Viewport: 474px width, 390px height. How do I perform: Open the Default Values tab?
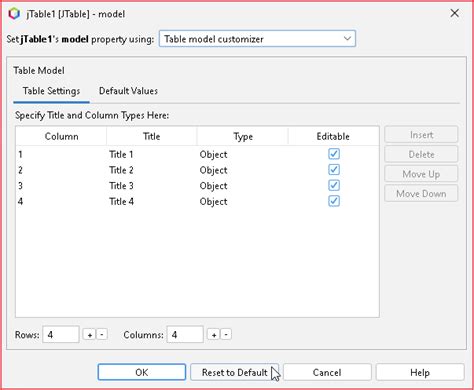tap(128, 91)
